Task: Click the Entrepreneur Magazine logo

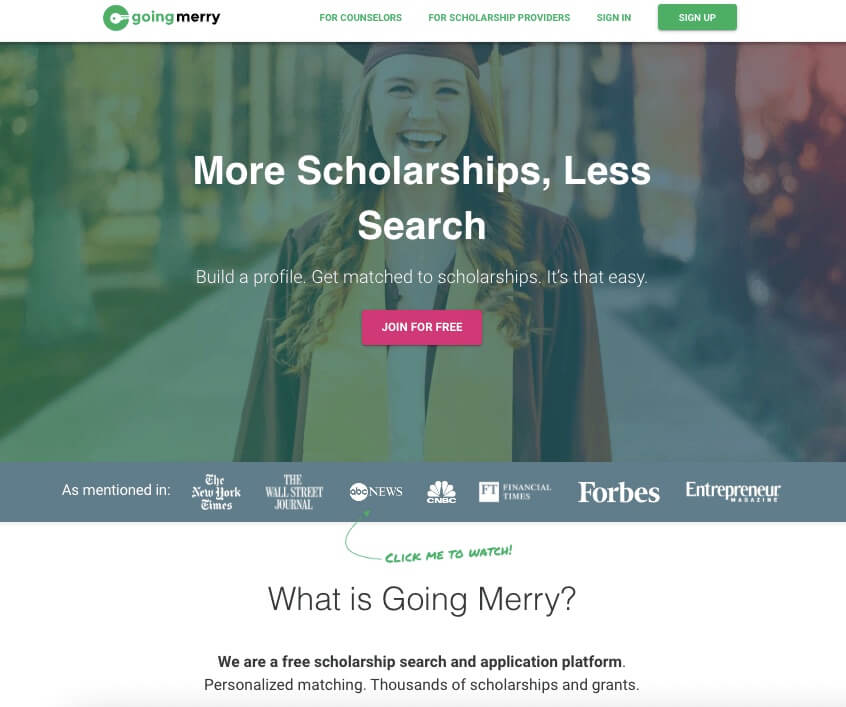Action: (x=733, y=491)
